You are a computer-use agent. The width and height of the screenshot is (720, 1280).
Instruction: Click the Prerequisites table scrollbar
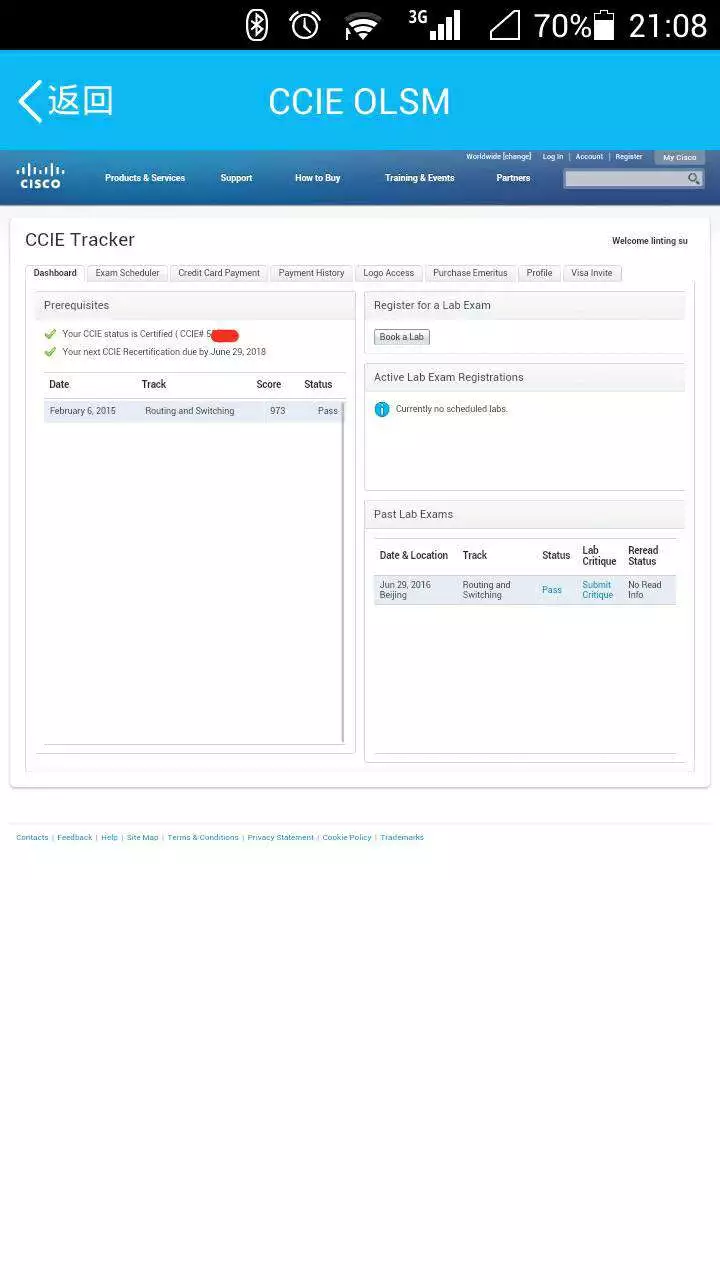(343, 570)
